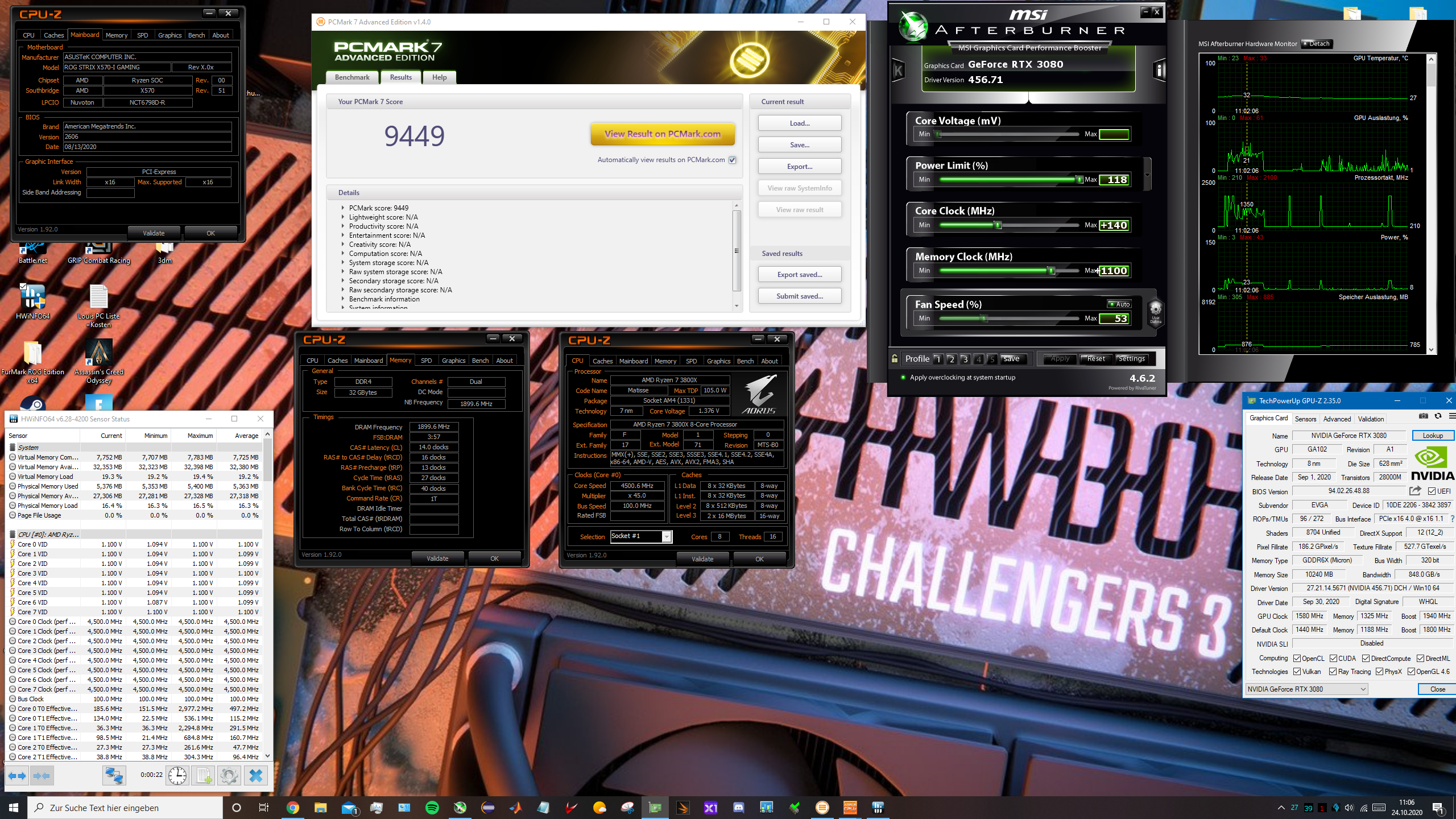Toggle GPU-Z UEFI checkbox
The height and width of the screenshot is (819, 1456).
tap(1432, 491)
